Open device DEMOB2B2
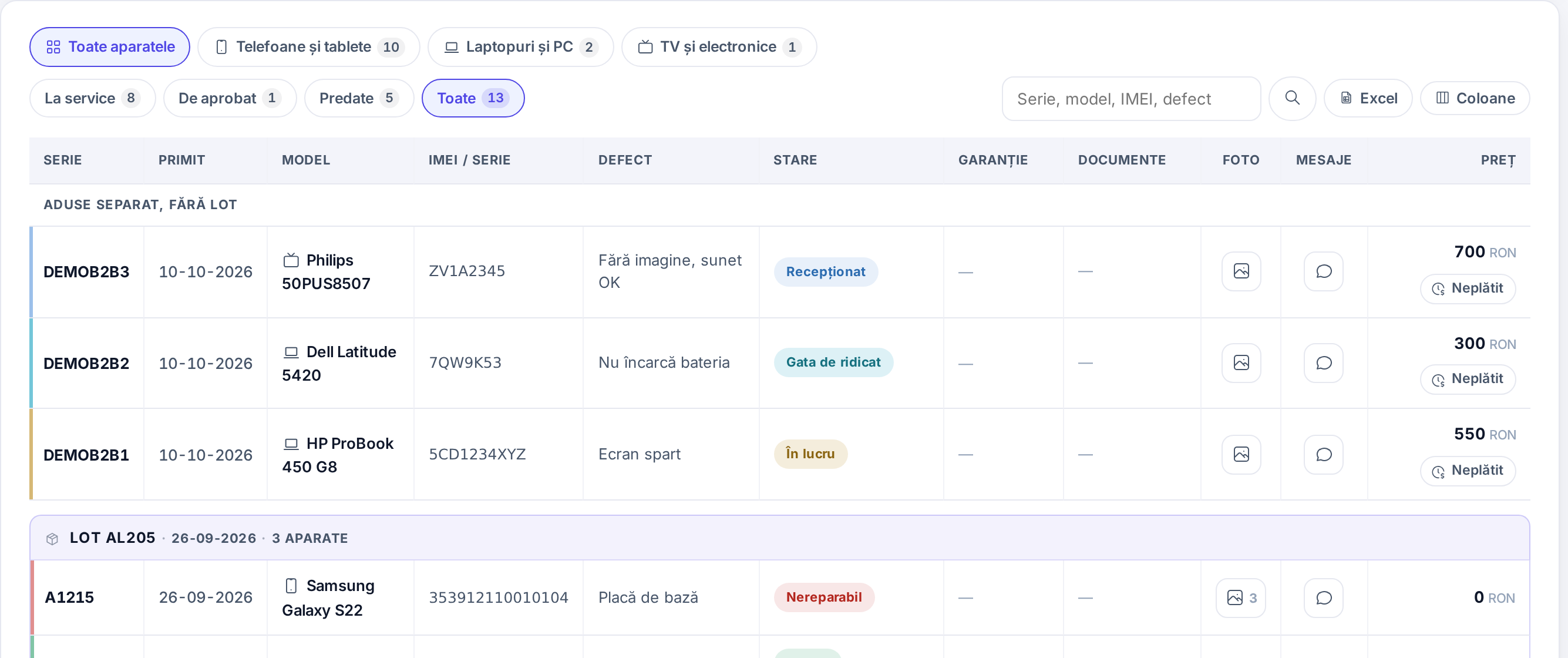Screen dimensions: 1568x658 [x=86, y=364]
